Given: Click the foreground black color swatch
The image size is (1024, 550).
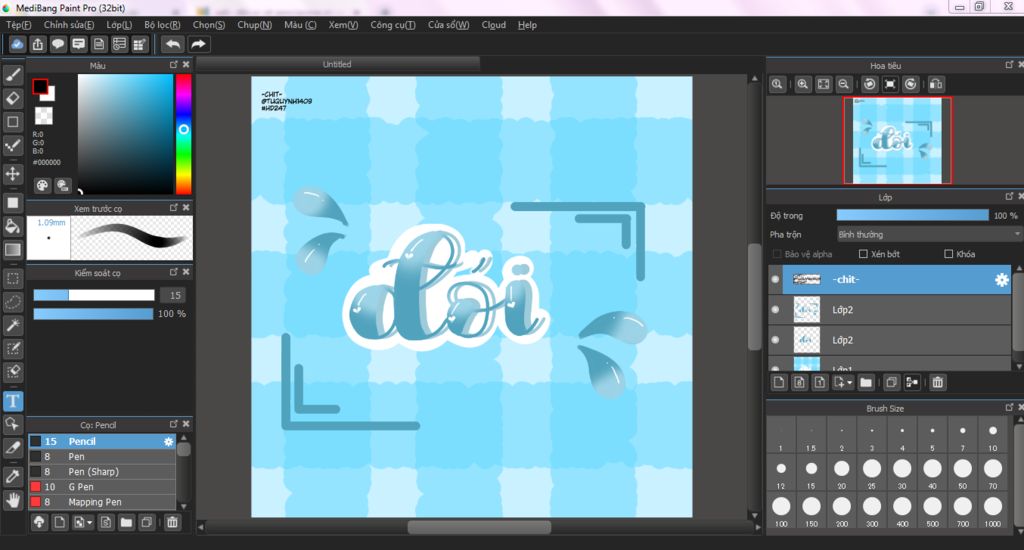Looking at the screenshot, I should pos(40,86).
